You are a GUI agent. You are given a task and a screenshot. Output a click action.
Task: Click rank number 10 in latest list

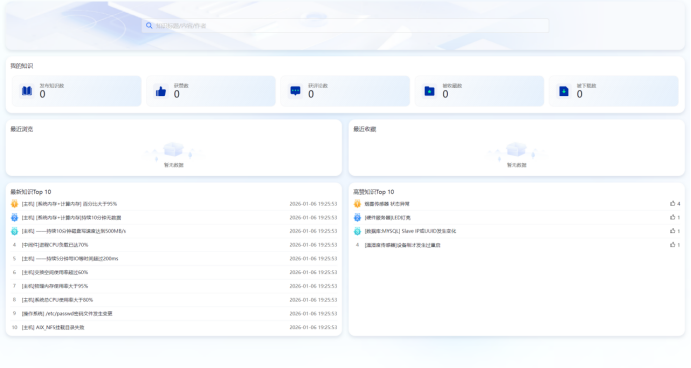pos(15,327)
